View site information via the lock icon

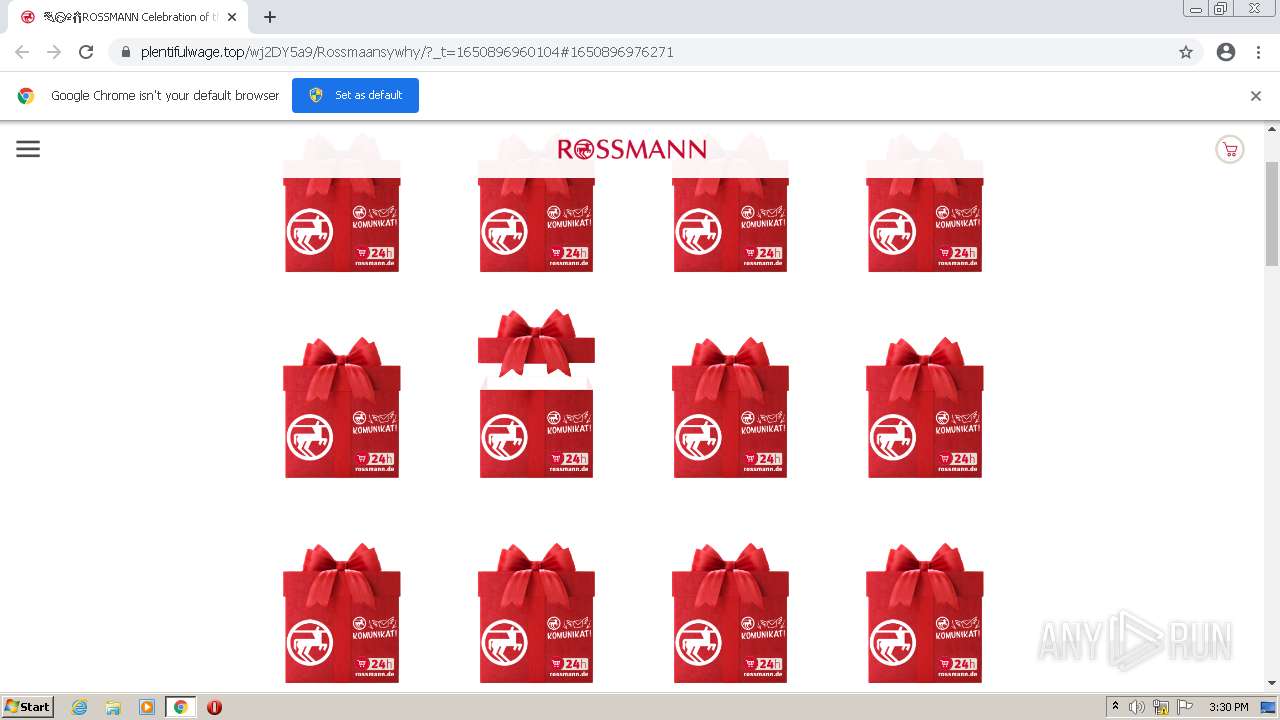point(125,52)
